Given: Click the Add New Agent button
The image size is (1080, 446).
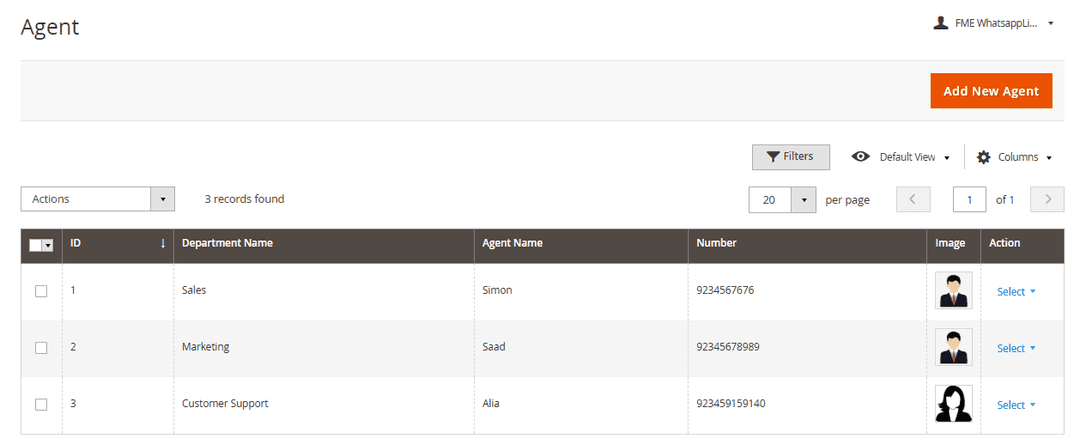Looking at the screenshot, I should 991,91.
